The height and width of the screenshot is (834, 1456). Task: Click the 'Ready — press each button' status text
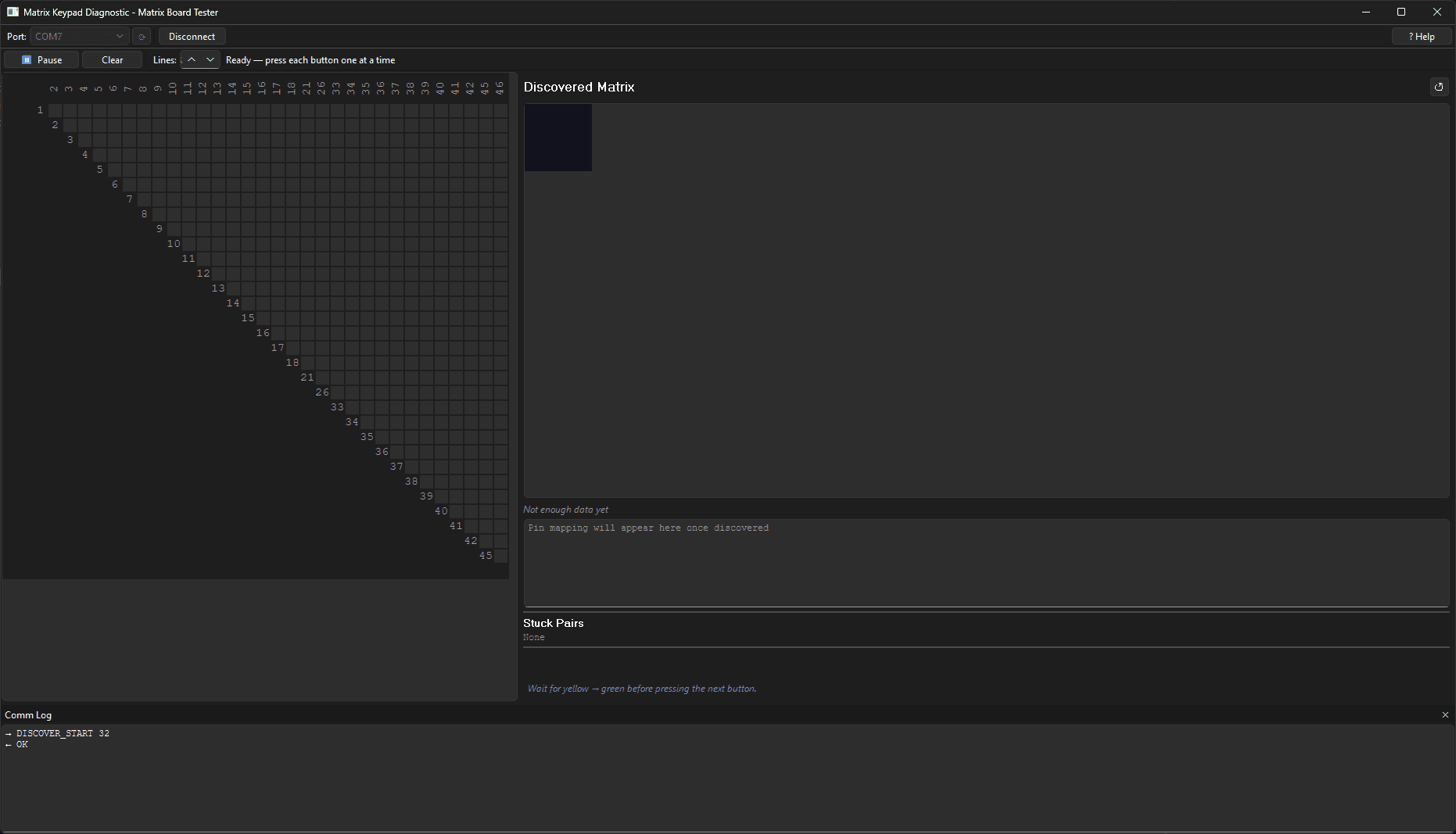click(x=310, y=60)
